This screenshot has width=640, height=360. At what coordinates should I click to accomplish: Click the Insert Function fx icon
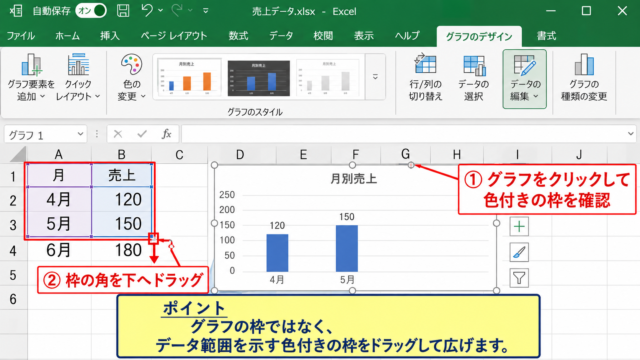(166, 134)
